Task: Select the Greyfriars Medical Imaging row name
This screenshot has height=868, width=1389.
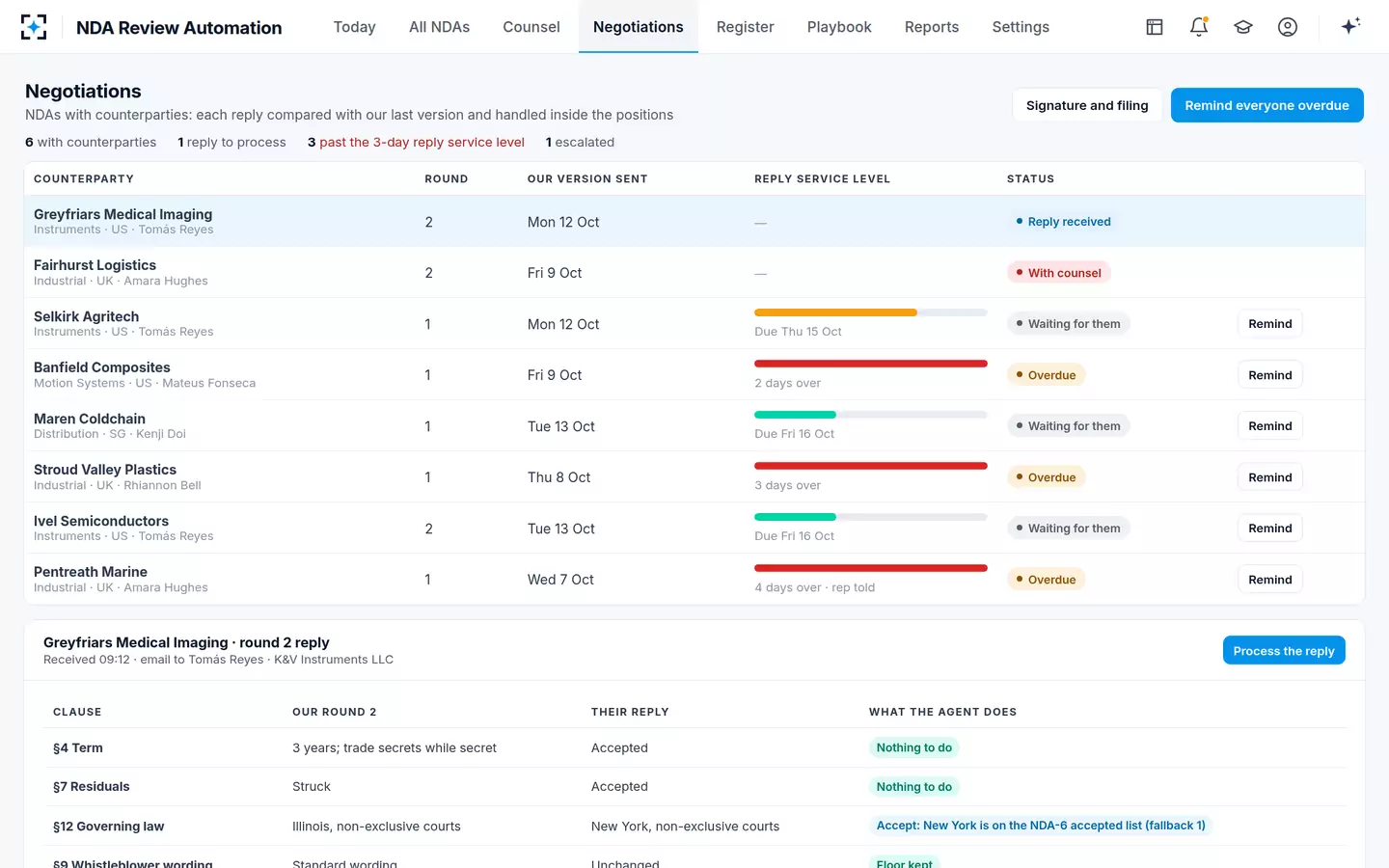Action: (123, 214)
